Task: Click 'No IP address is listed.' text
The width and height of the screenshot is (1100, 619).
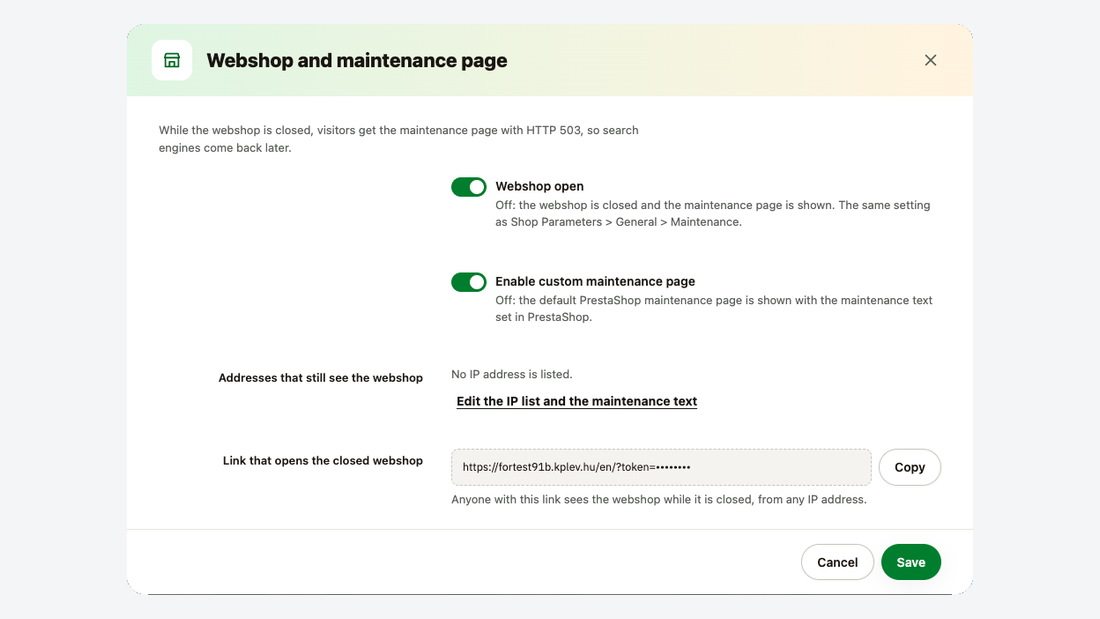Action: (x=511, y=374)
